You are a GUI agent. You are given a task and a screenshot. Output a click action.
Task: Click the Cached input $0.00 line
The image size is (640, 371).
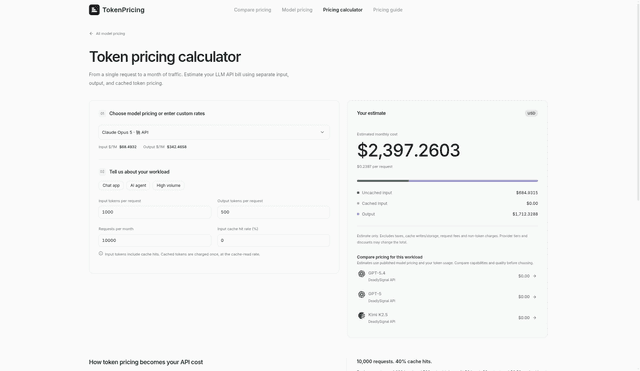(447, 203)
